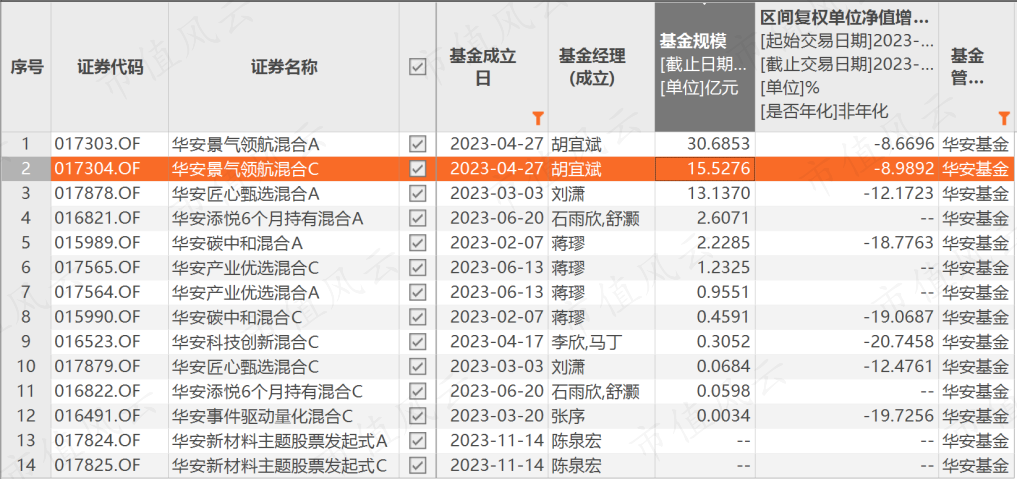This screenshot has width=1017, height=479.
Task: Click establishment date 2023-03-20
Action: point(496,416)
